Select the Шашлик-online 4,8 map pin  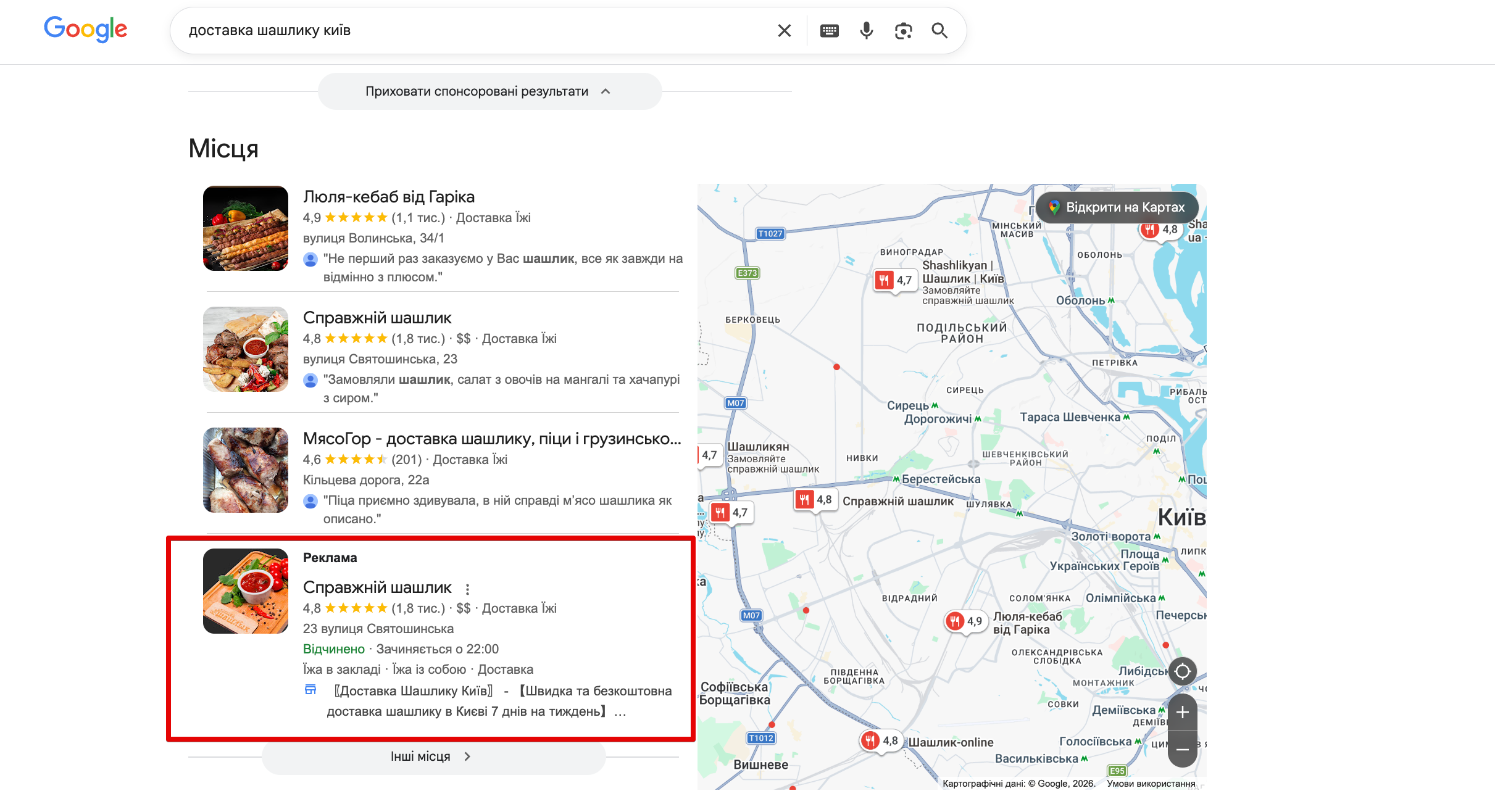881,740
